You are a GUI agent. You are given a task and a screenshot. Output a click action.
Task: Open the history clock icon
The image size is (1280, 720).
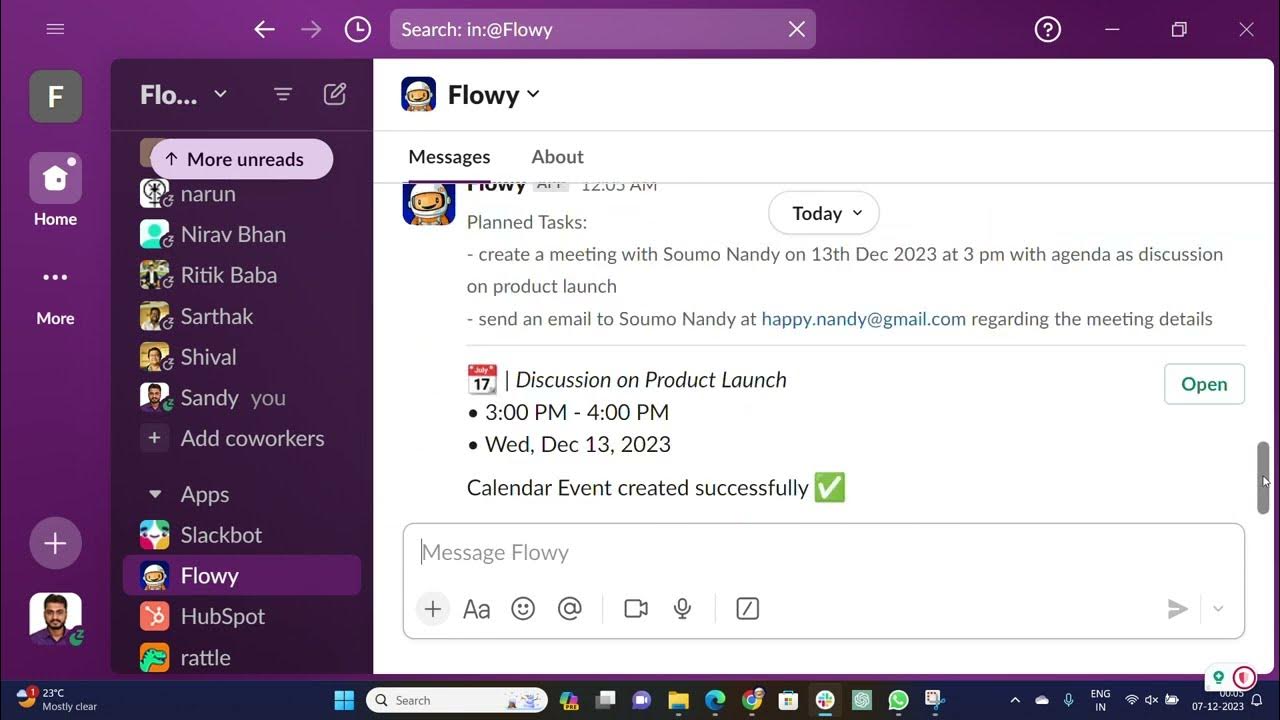(x=357, y=29)
